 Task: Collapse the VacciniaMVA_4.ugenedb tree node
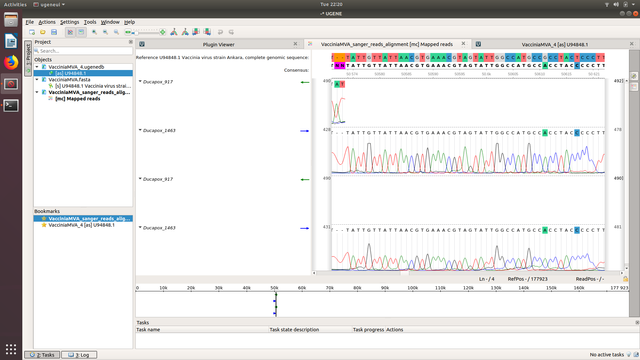tap(37, 67)
